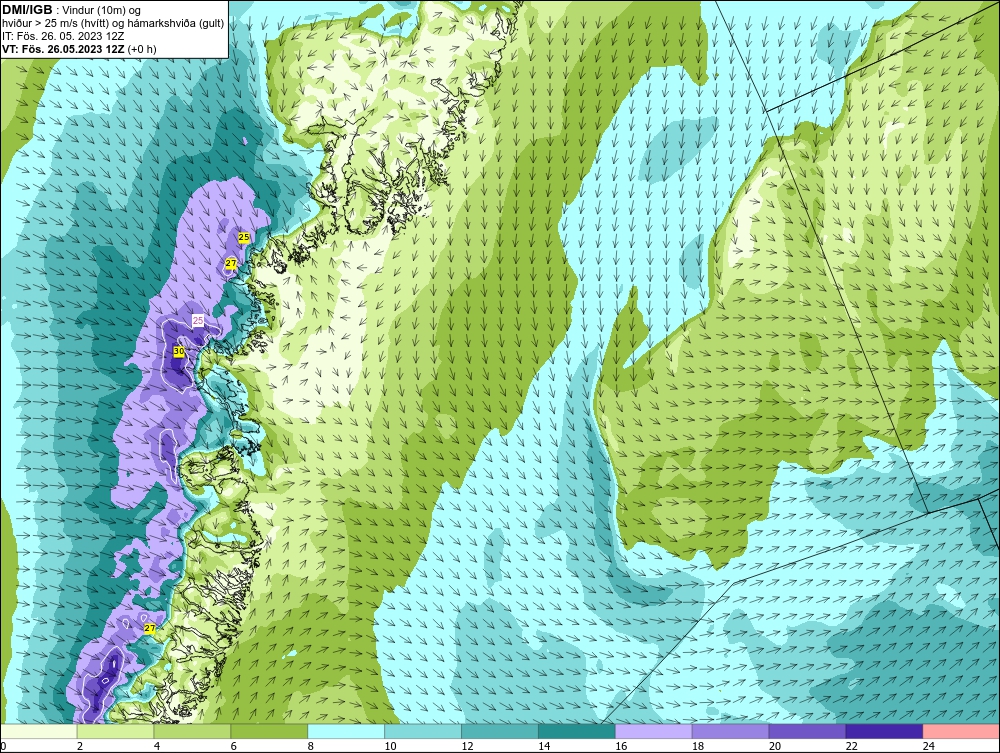Choose the 10–12 m/s turquoise legend swatch
1000x753 pixels.
pos(423,731)
